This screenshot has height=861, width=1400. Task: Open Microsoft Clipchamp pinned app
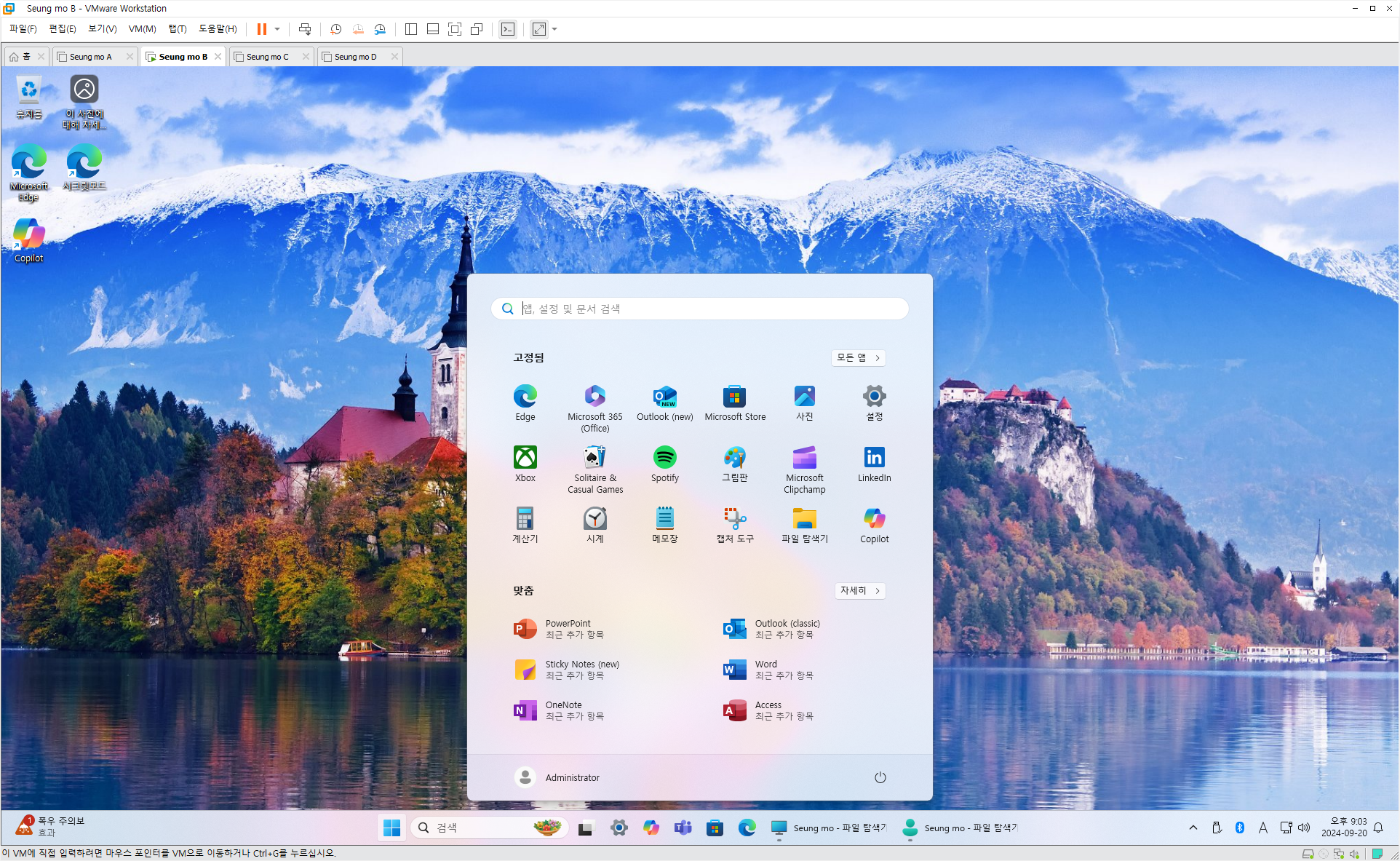(x=804, y=469)
